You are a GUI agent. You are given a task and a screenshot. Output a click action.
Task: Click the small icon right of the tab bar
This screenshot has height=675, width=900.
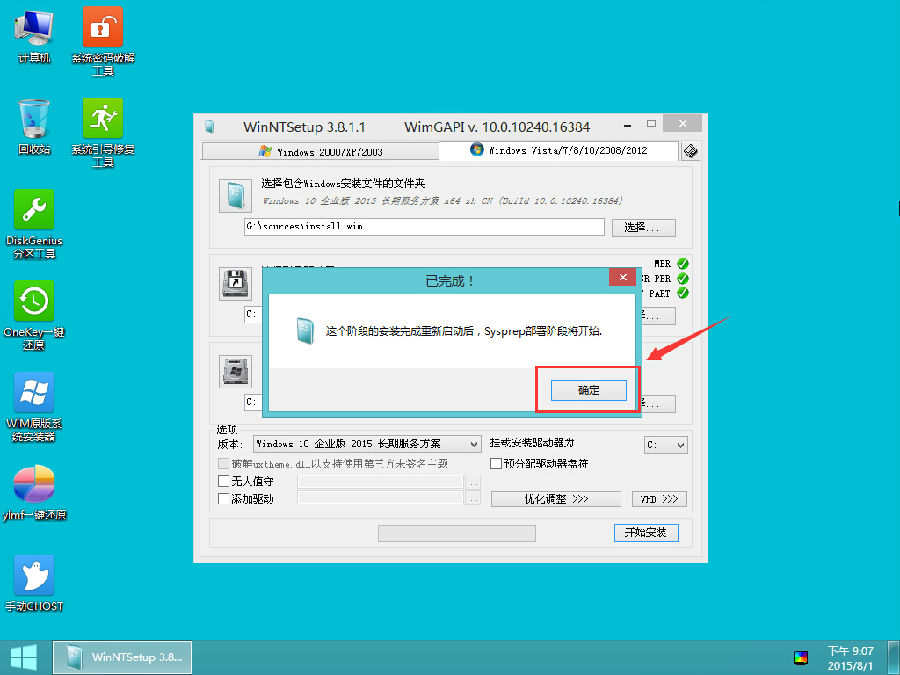689,150
